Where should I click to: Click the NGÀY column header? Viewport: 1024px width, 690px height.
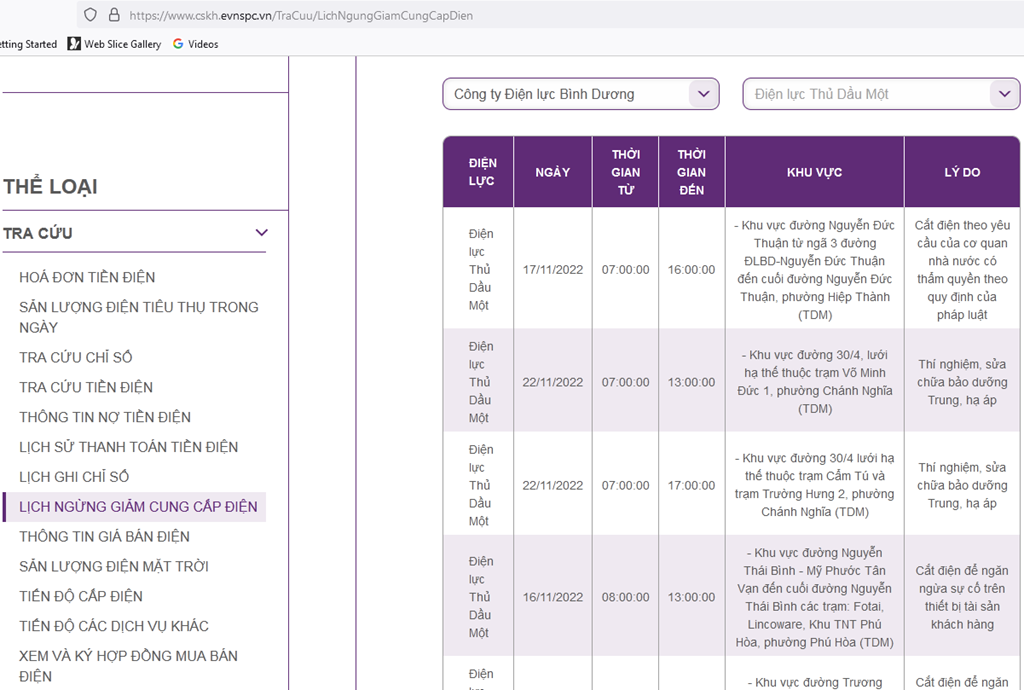(552, 172)
